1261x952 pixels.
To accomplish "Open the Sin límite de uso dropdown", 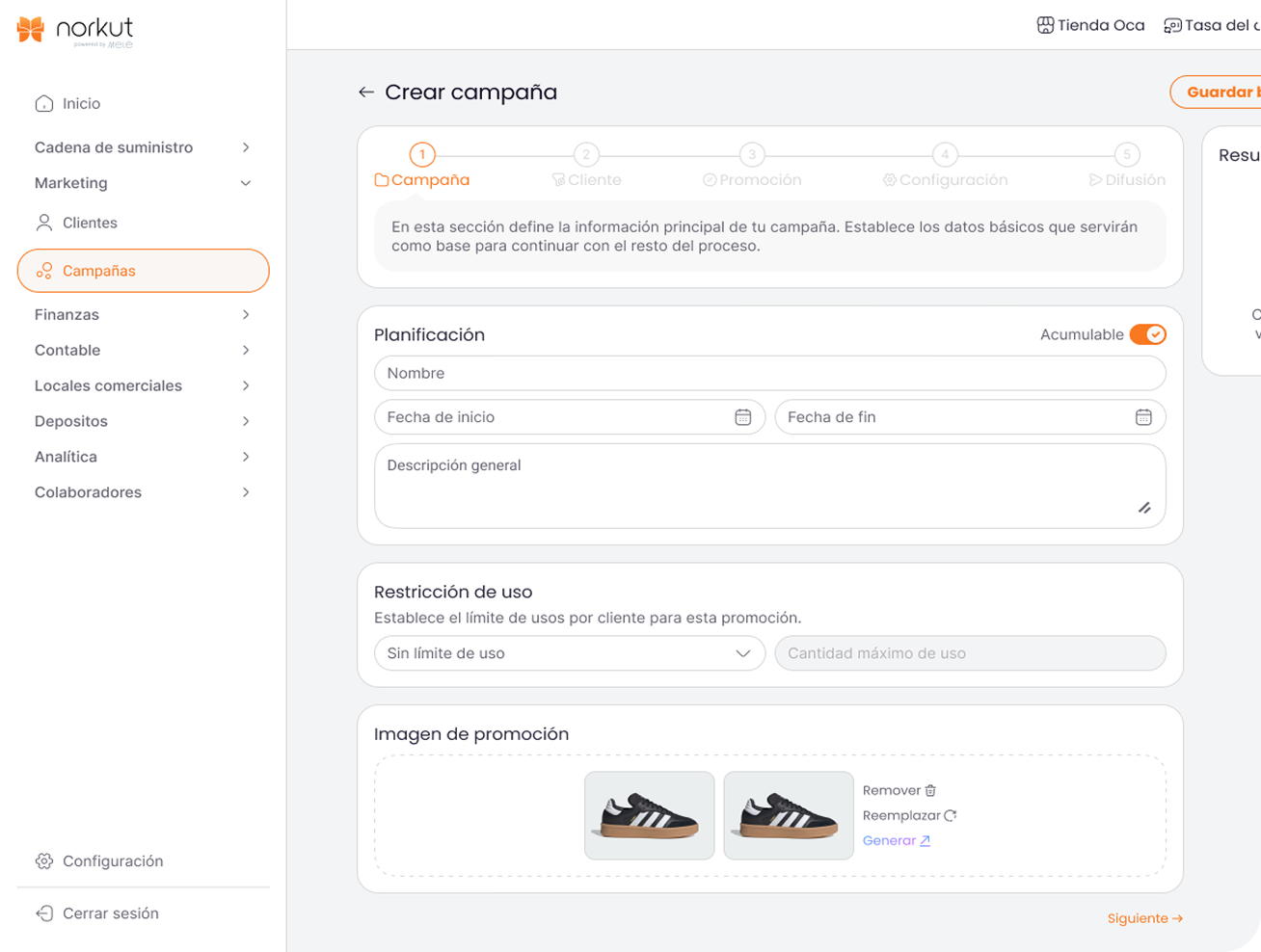I will [569, 653].
